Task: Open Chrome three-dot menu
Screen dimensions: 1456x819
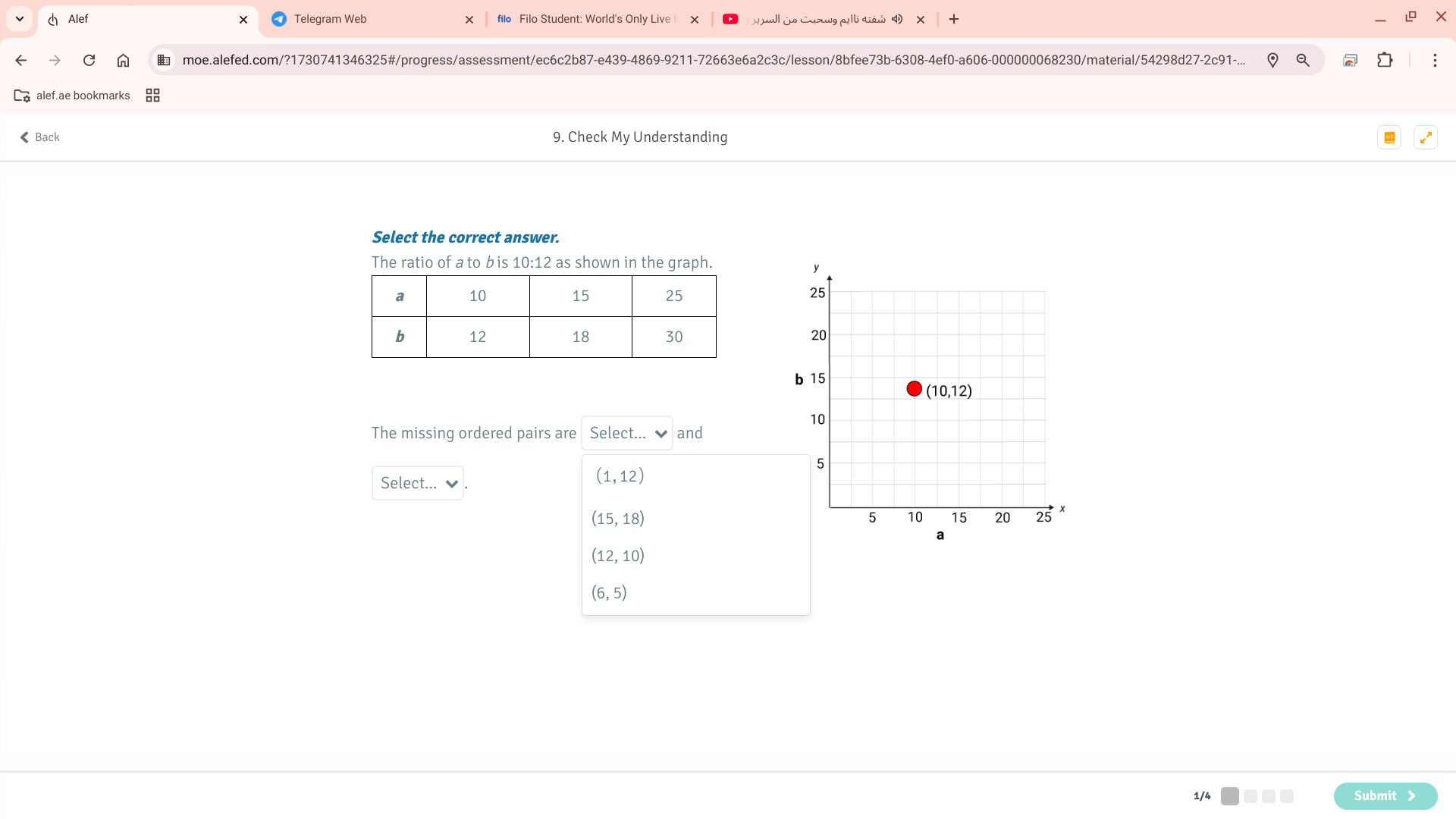Action: (x=1435, y=60)
